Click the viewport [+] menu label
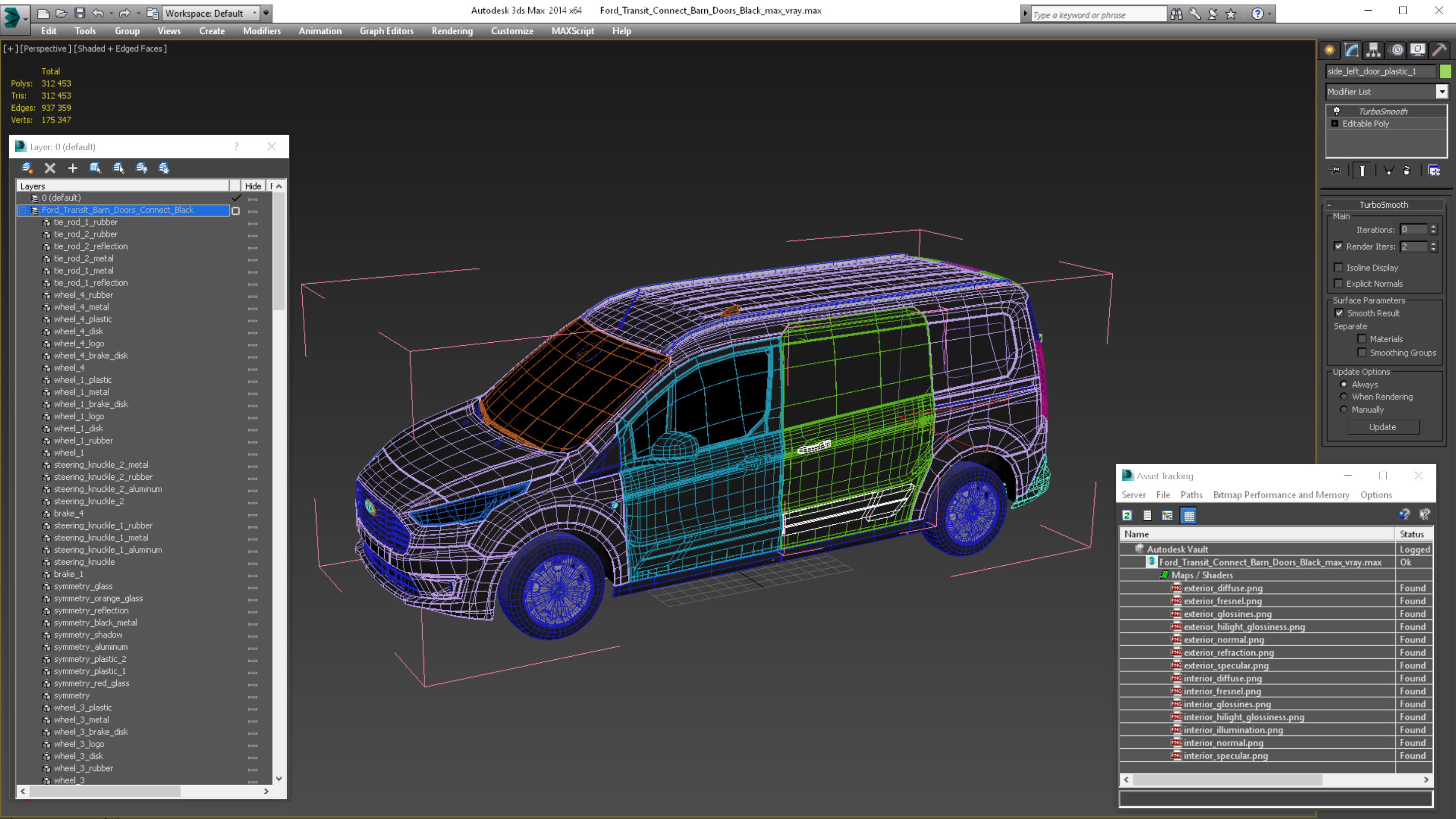Screen dimensions: 1456x819 [x=10, y=49]
